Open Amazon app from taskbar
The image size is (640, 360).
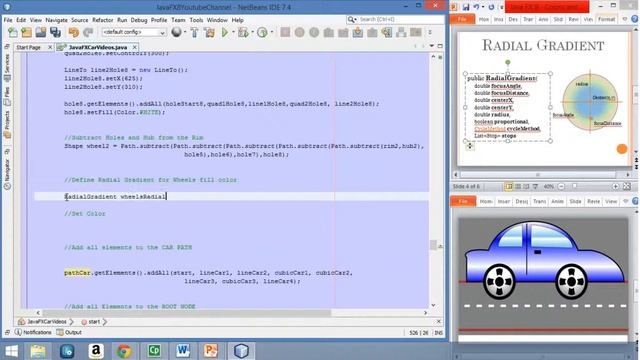[x=96, y=351]
